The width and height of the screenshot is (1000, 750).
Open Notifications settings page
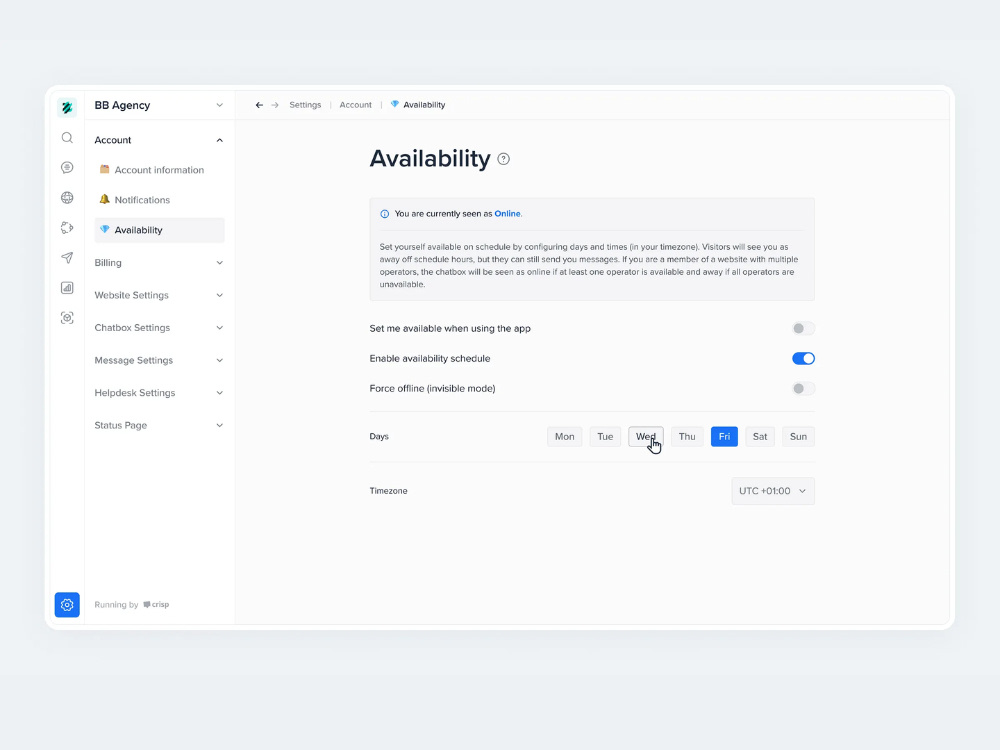[159, 200]
